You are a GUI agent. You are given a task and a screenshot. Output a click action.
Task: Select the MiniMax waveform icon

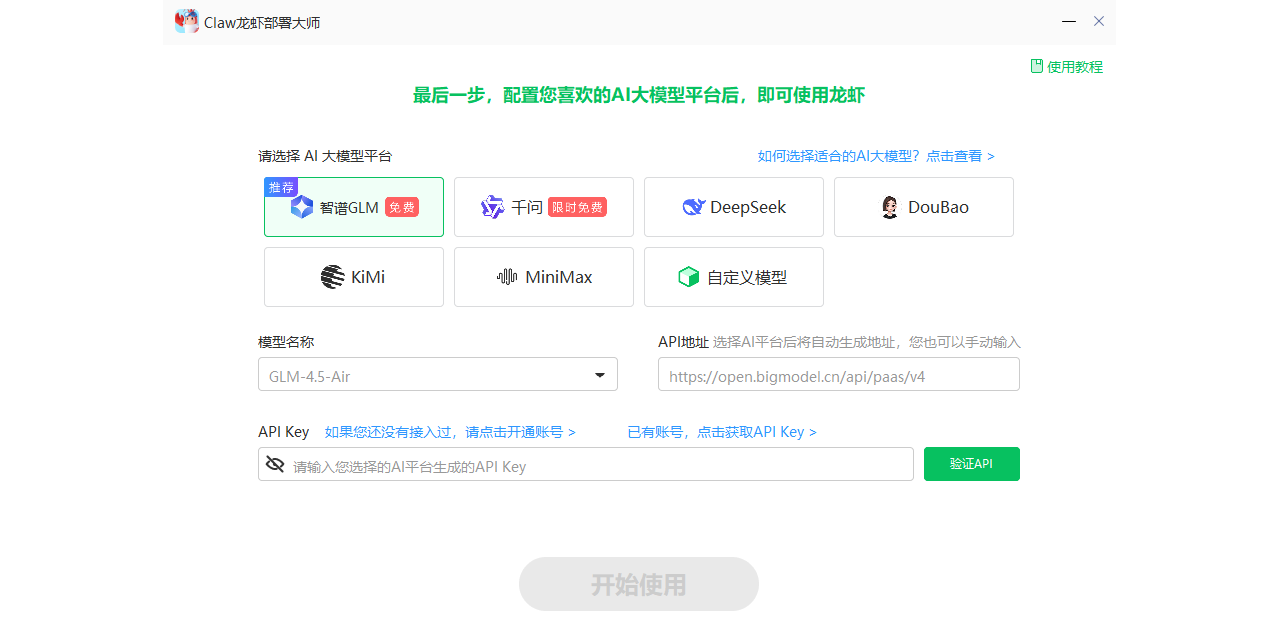pyautogui.click(x=505, y=277)
